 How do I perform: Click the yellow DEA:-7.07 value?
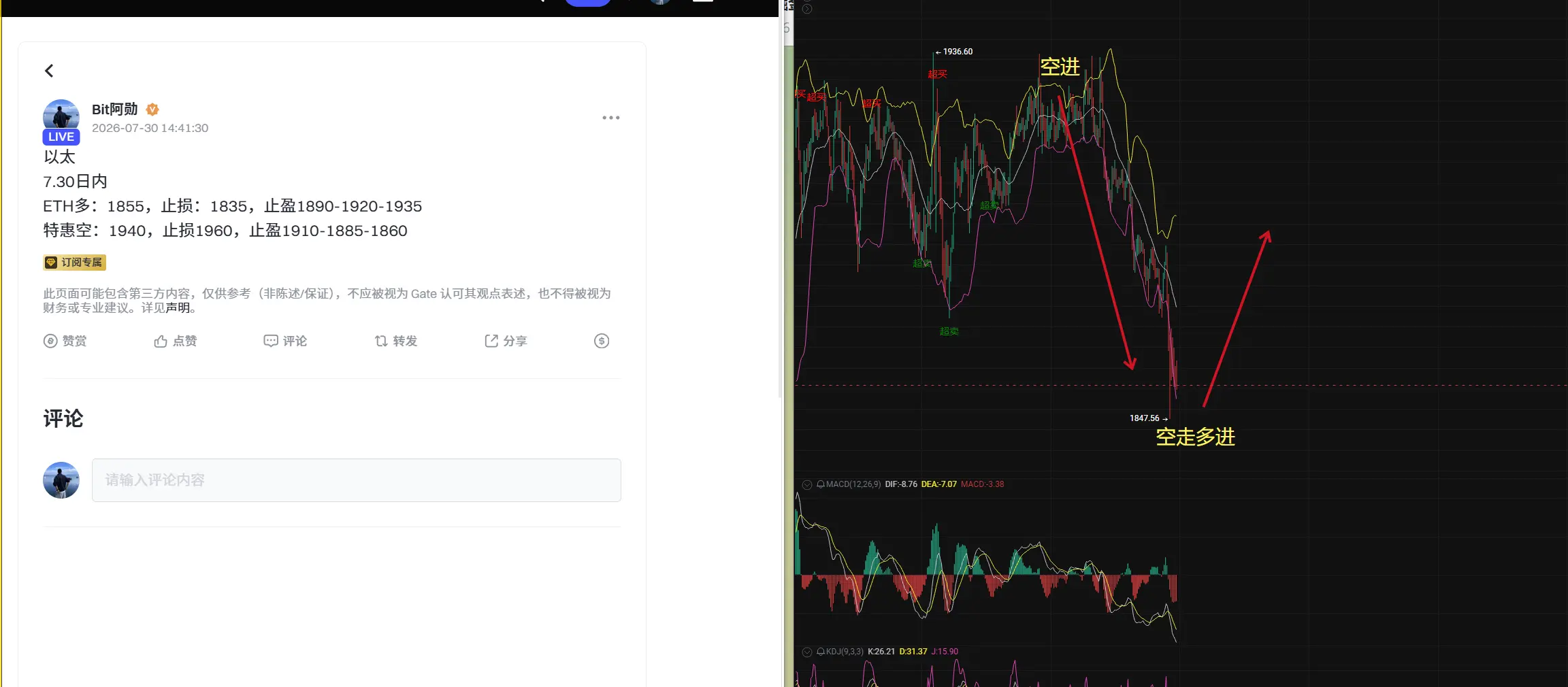point(939,484)
